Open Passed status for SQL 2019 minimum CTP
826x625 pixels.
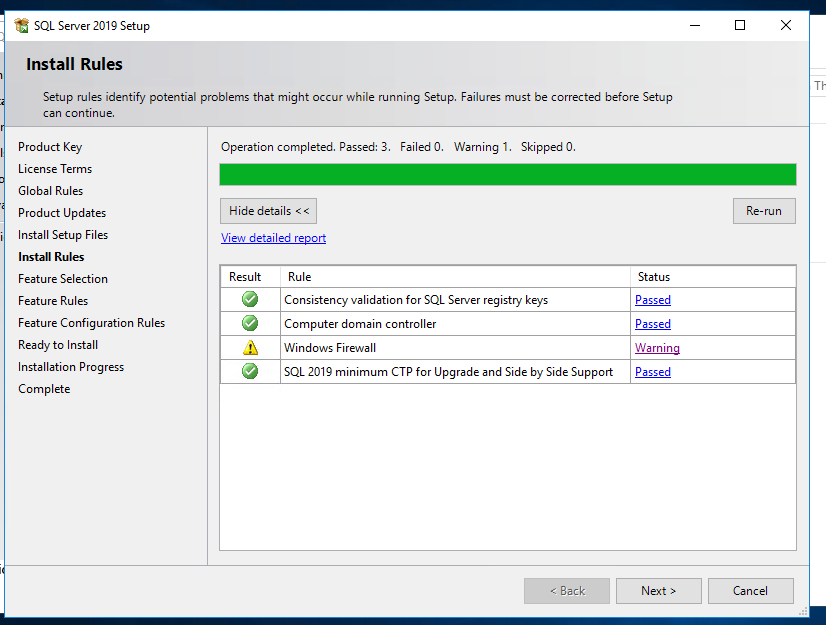click(653, 372)
